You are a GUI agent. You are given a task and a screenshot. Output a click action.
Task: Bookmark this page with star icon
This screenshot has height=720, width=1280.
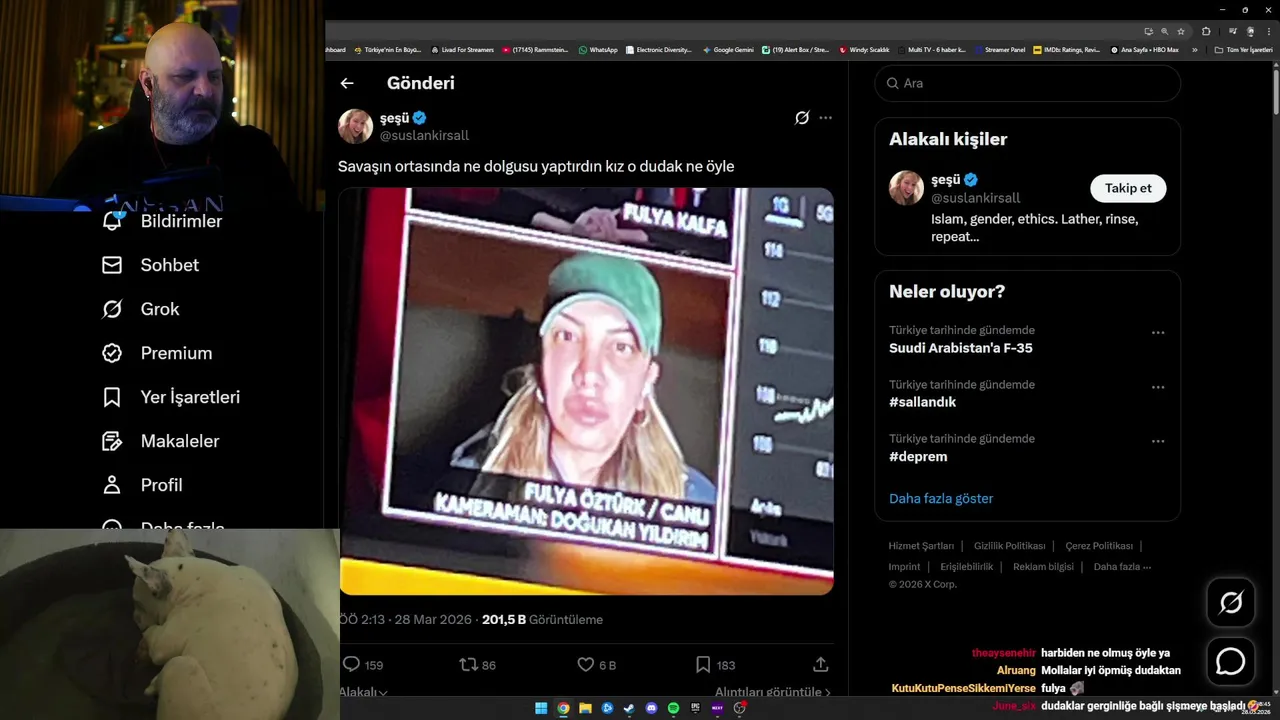click(x=1181, y=31)
